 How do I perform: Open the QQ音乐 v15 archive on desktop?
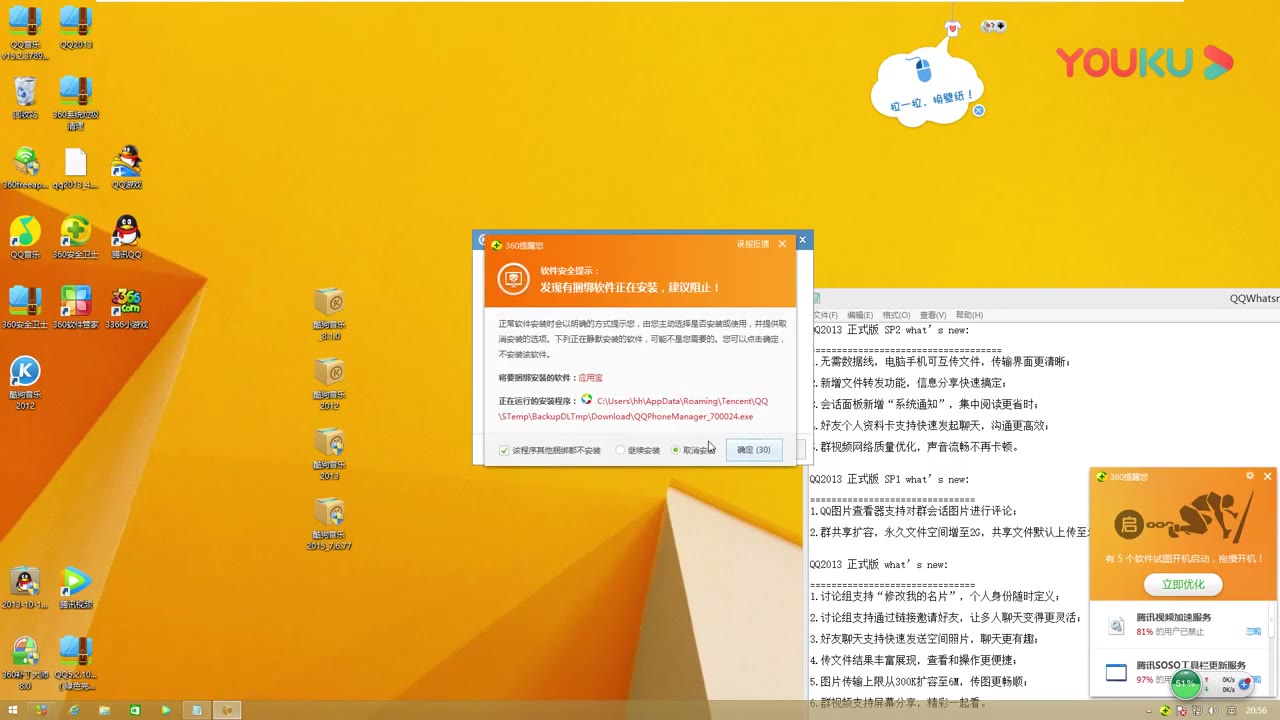click(25, 32)
